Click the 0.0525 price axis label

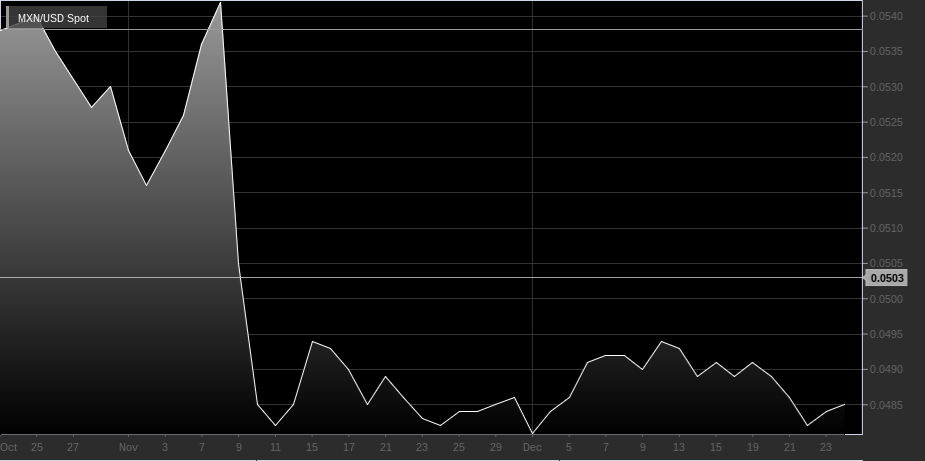pyautogui.click(x=887, y=123)
